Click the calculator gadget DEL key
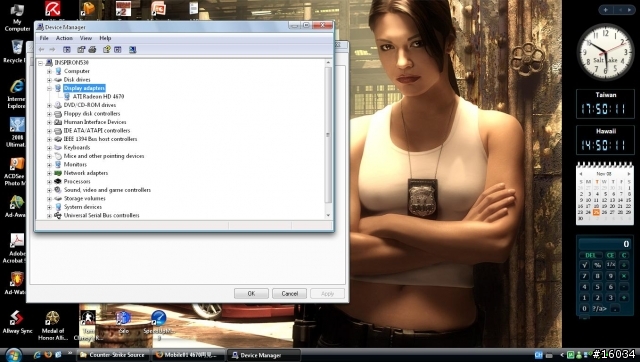The image size is (640, 362). pyautogui.click(x=591, y=255)
